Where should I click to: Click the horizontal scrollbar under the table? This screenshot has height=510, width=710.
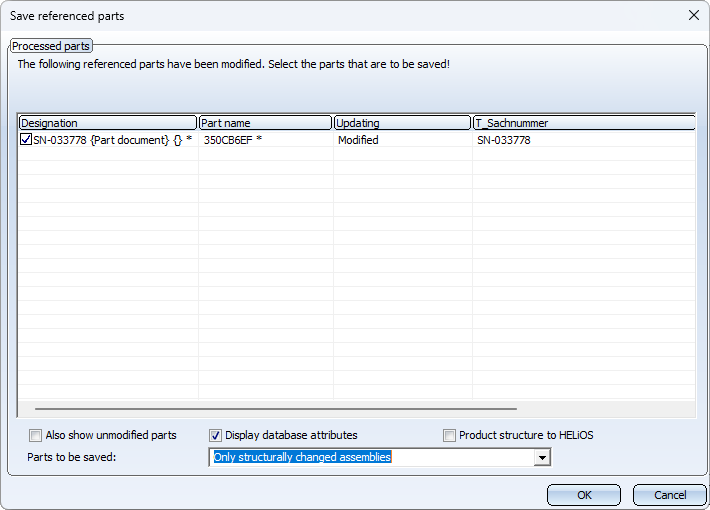coord(276,409)
